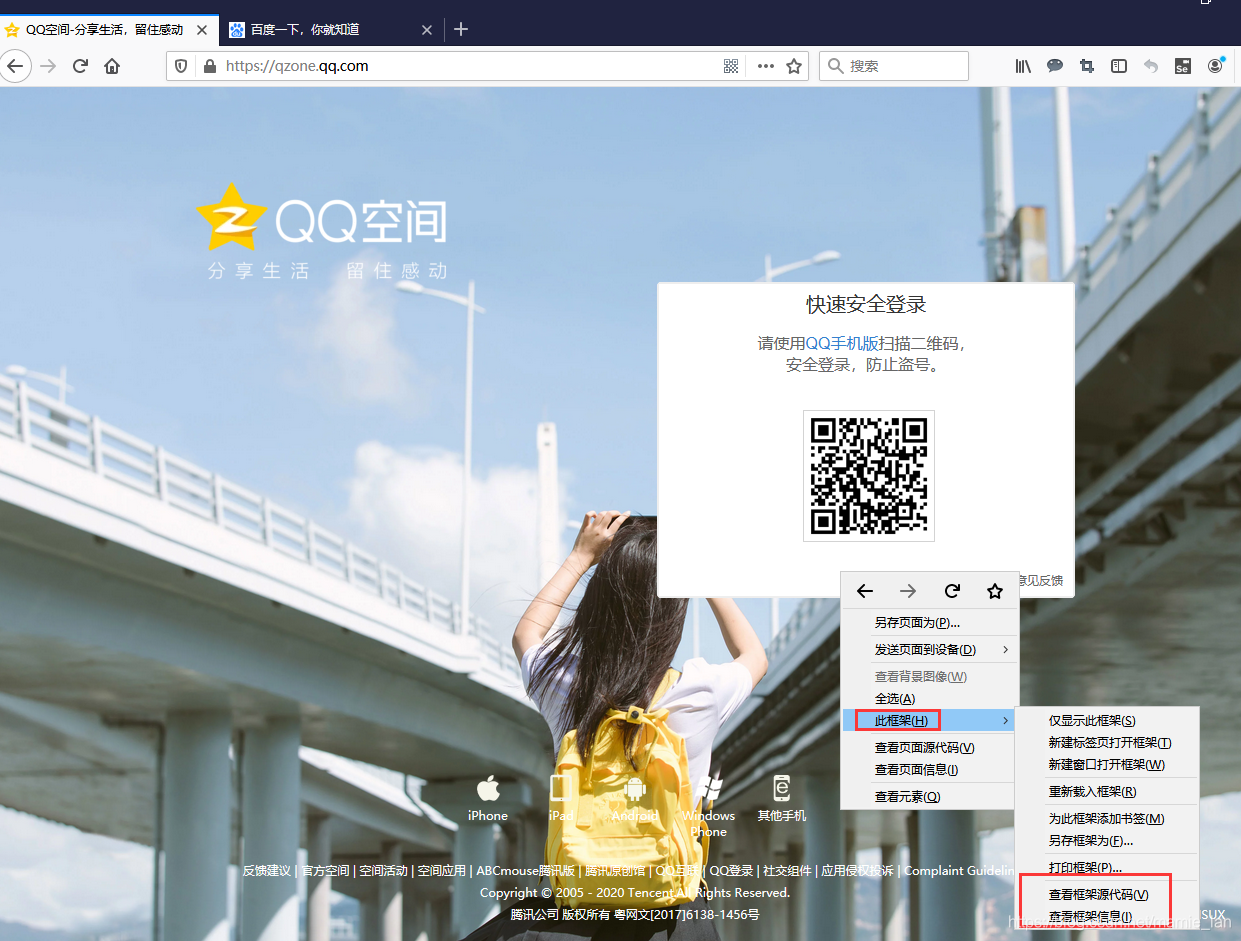
Task: Open the page actions three-dot menu
Action: coord(766,66)
